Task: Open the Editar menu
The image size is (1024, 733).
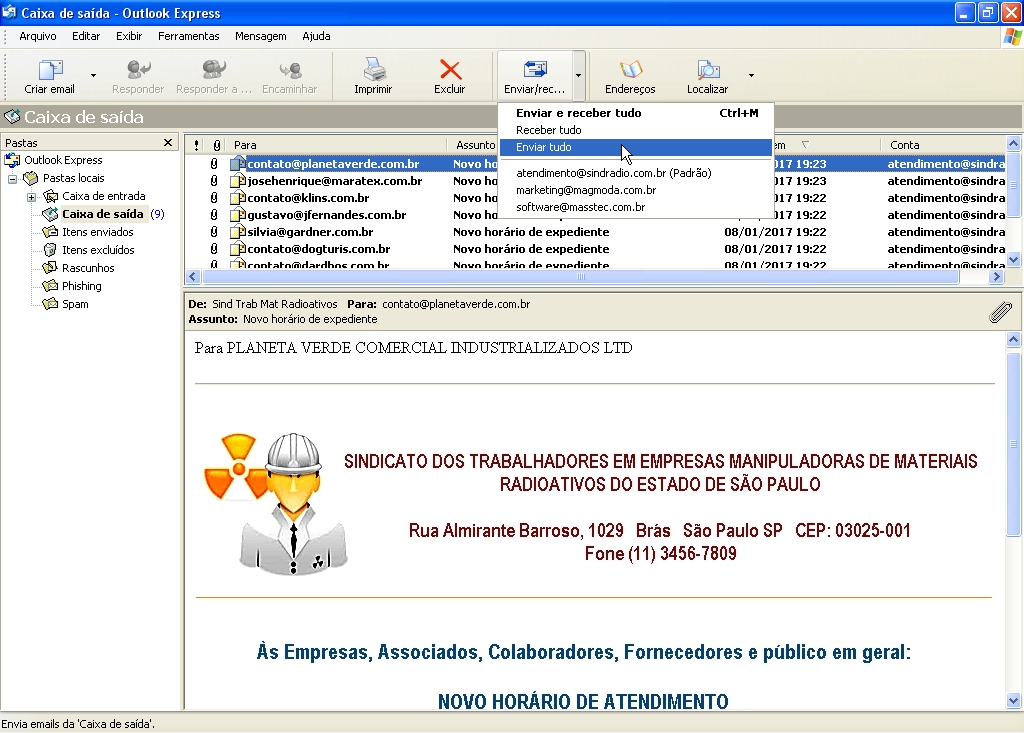Action: coord(86,37)
